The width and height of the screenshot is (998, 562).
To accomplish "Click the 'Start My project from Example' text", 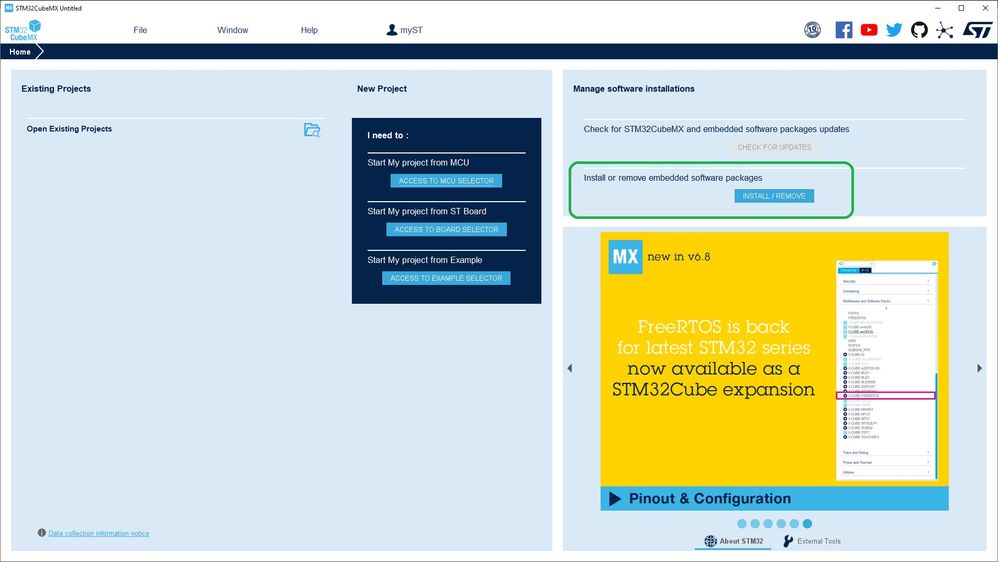I will coord(425,260).
